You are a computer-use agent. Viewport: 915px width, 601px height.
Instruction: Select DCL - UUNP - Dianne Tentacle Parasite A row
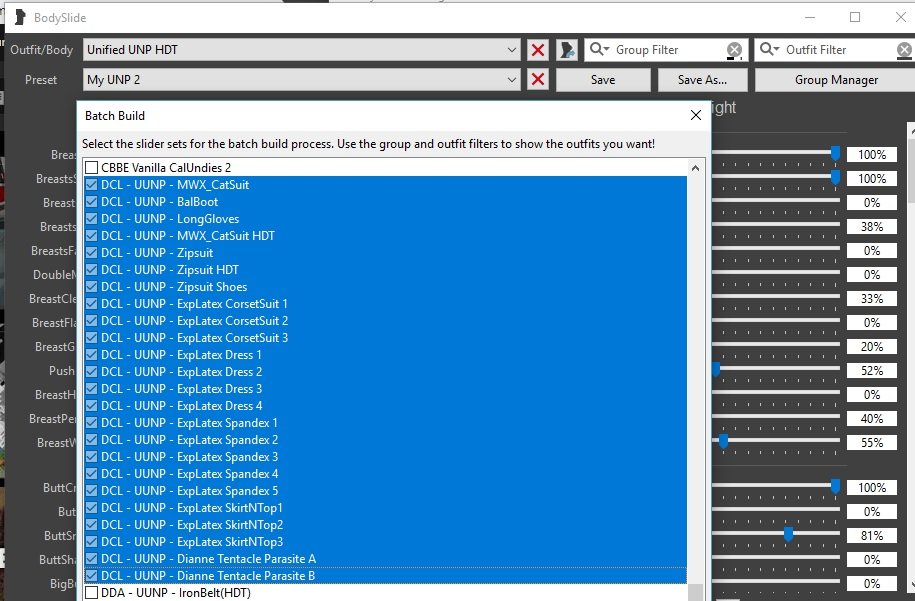tap(385, 558)
